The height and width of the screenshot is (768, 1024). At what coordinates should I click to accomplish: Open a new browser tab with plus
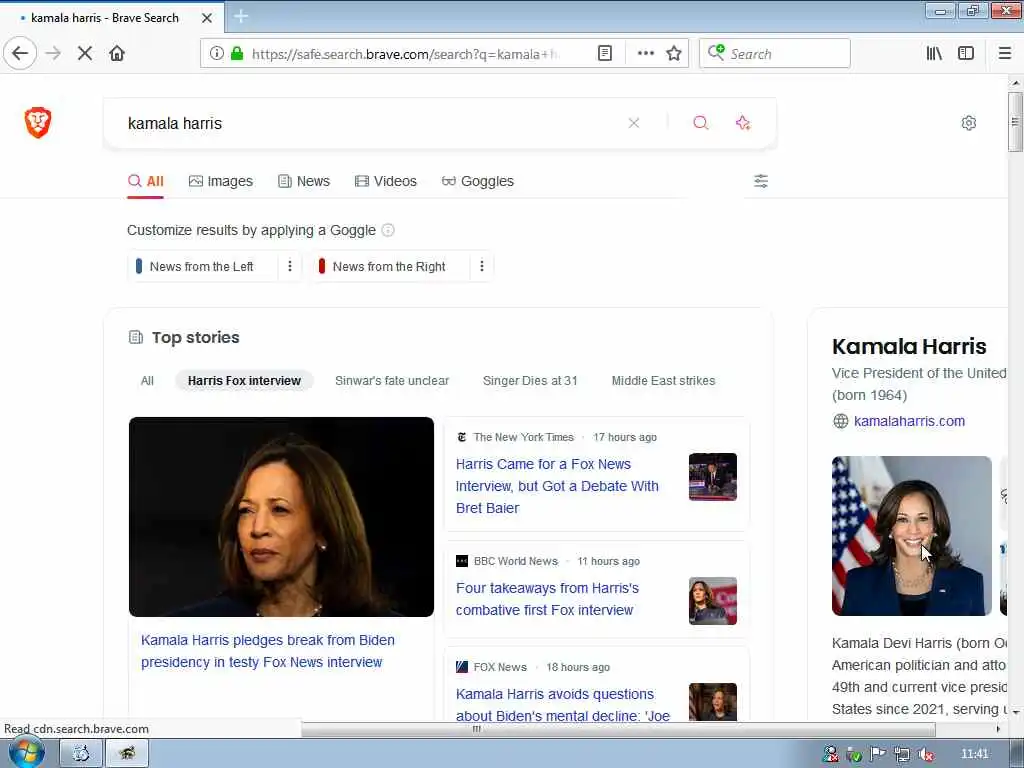[x=241, y=16]
